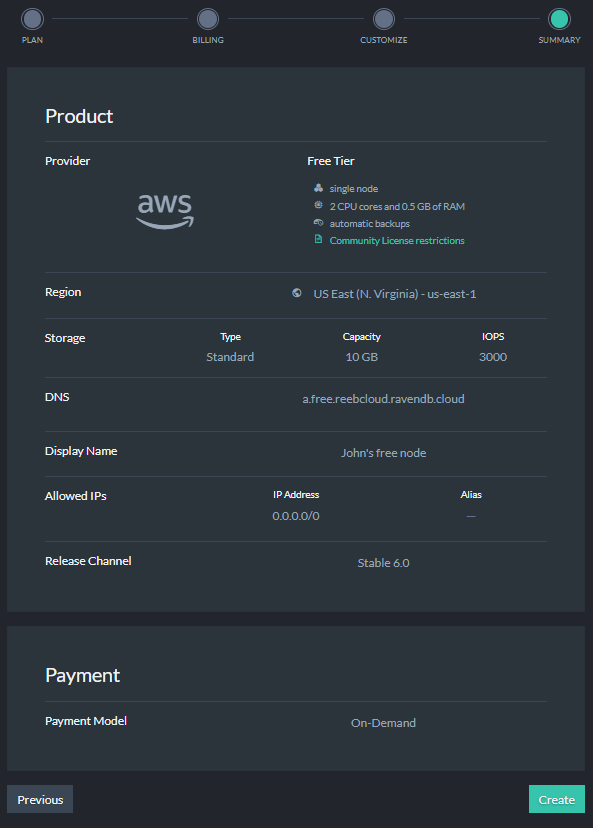Open the Community License restrictions link
593x828 pixels.
(x=397, y=240)
